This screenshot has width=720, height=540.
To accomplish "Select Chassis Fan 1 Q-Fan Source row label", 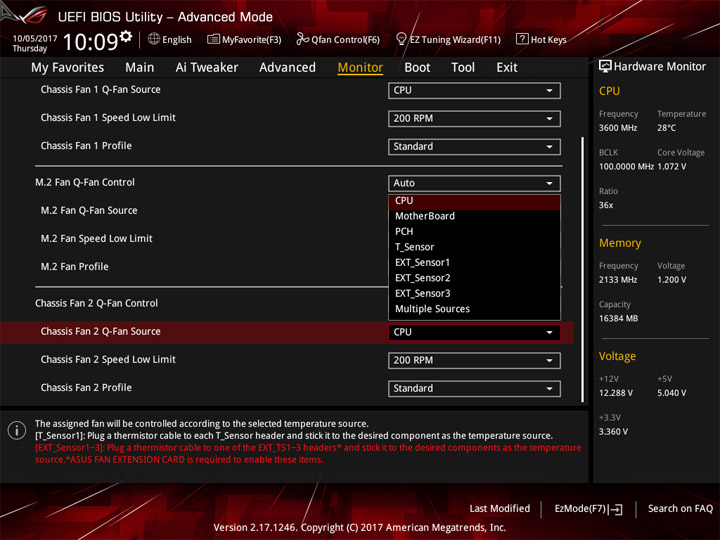I will pos(101,90).
